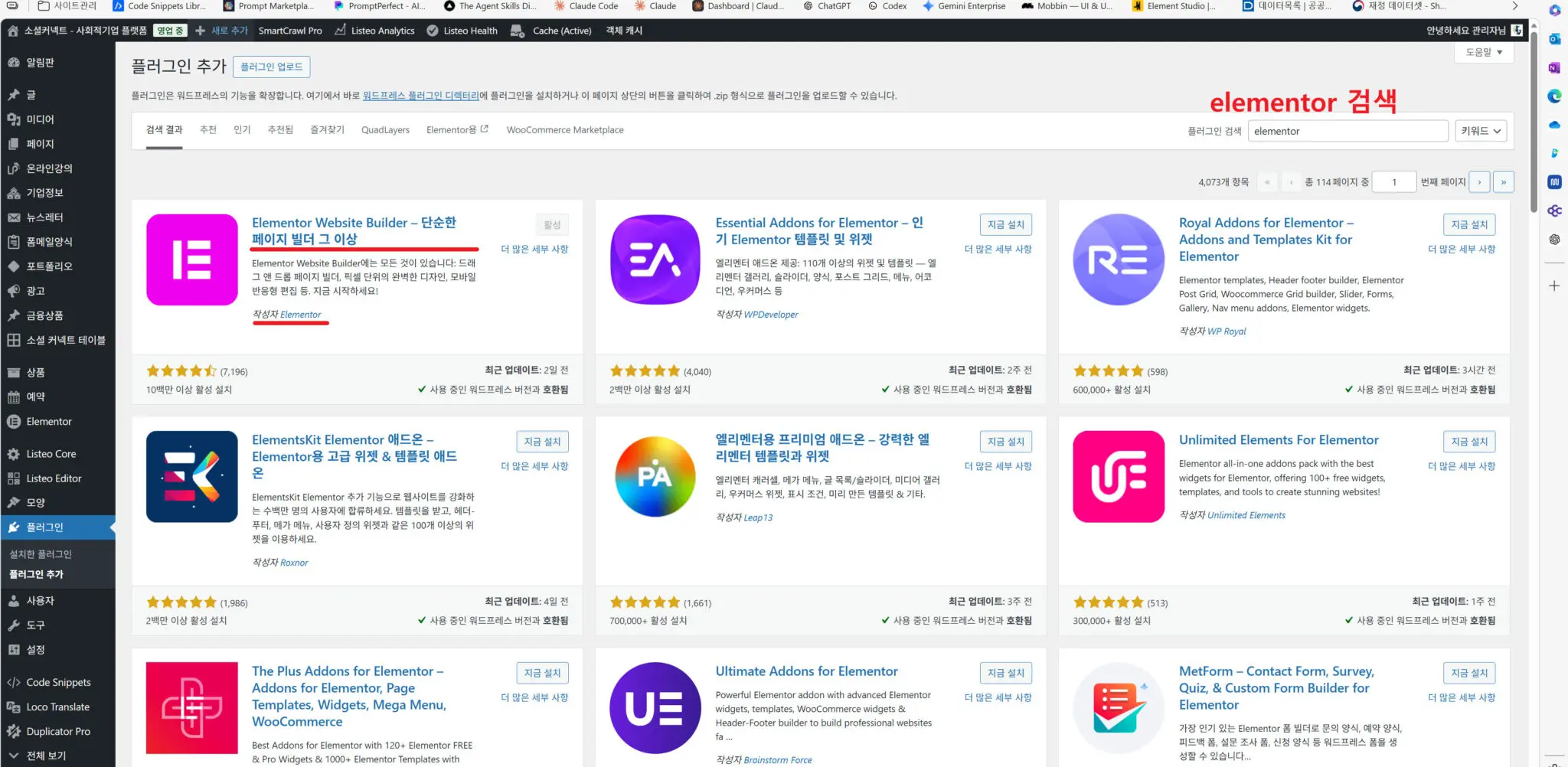Open the 소셜 커넥트 테이블 grid icon
The height and width of the screenshot is (767, 1568).
click(x=14, y=340)
